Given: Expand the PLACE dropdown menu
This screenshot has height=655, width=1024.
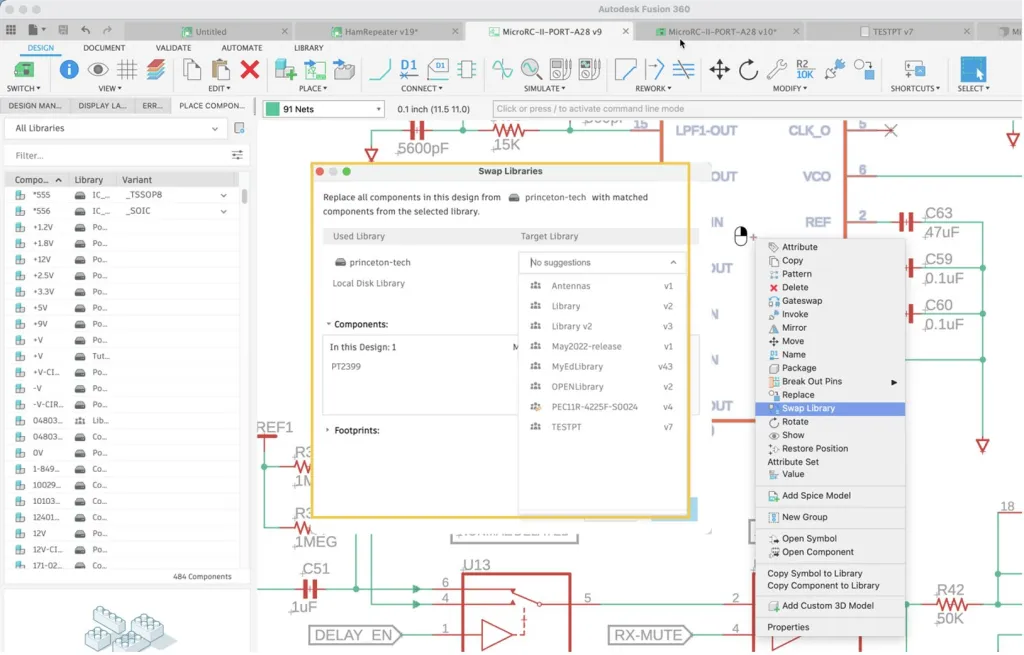Looking at the screenshot, I should point(313,88).
